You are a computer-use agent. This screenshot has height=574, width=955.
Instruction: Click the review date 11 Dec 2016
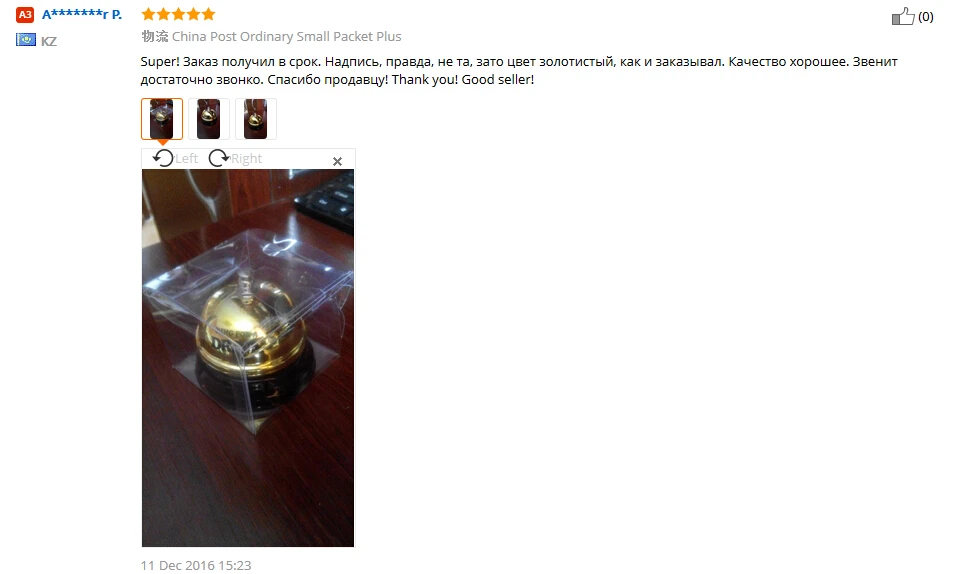196,565
